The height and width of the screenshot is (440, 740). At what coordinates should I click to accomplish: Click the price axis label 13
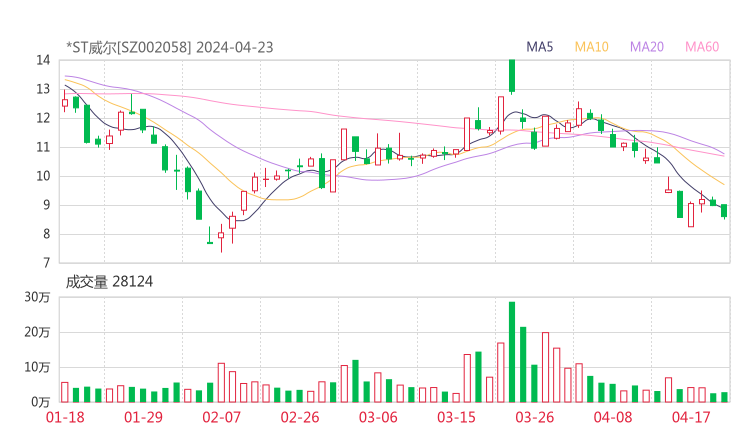pos(43,89)
